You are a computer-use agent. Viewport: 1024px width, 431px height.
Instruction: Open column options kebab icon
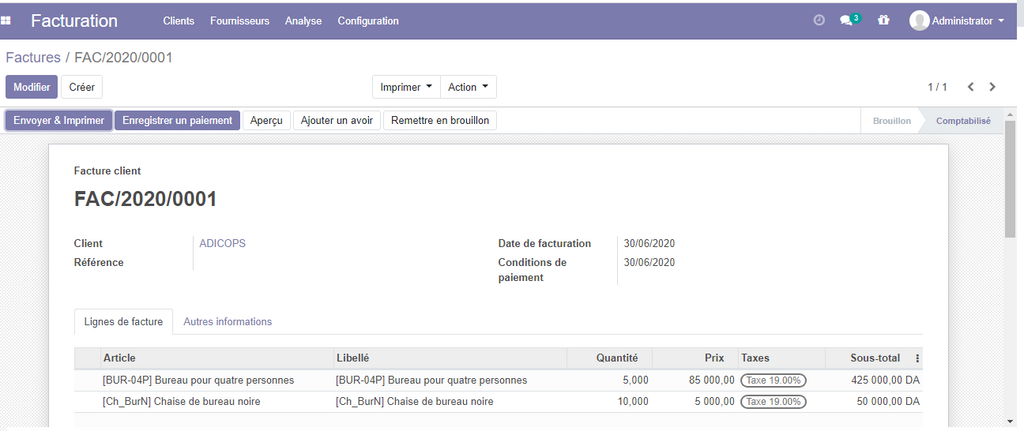point(917,358)
